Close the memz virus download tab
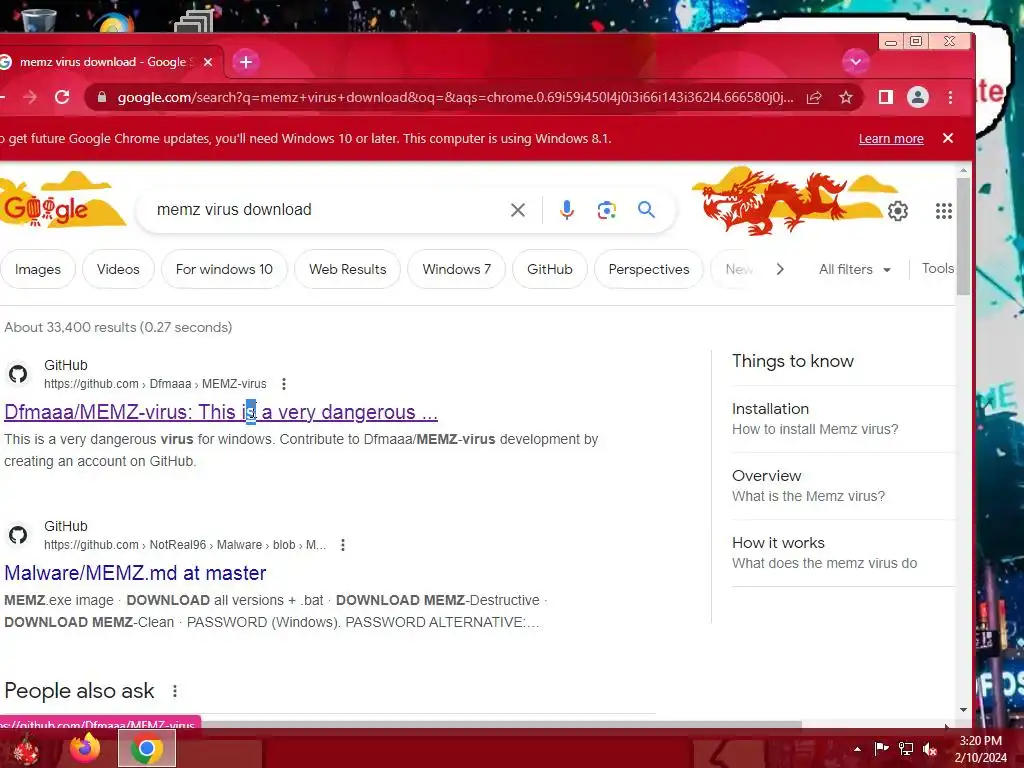Viewport: 1024px width, 768px height. point(208,62)
